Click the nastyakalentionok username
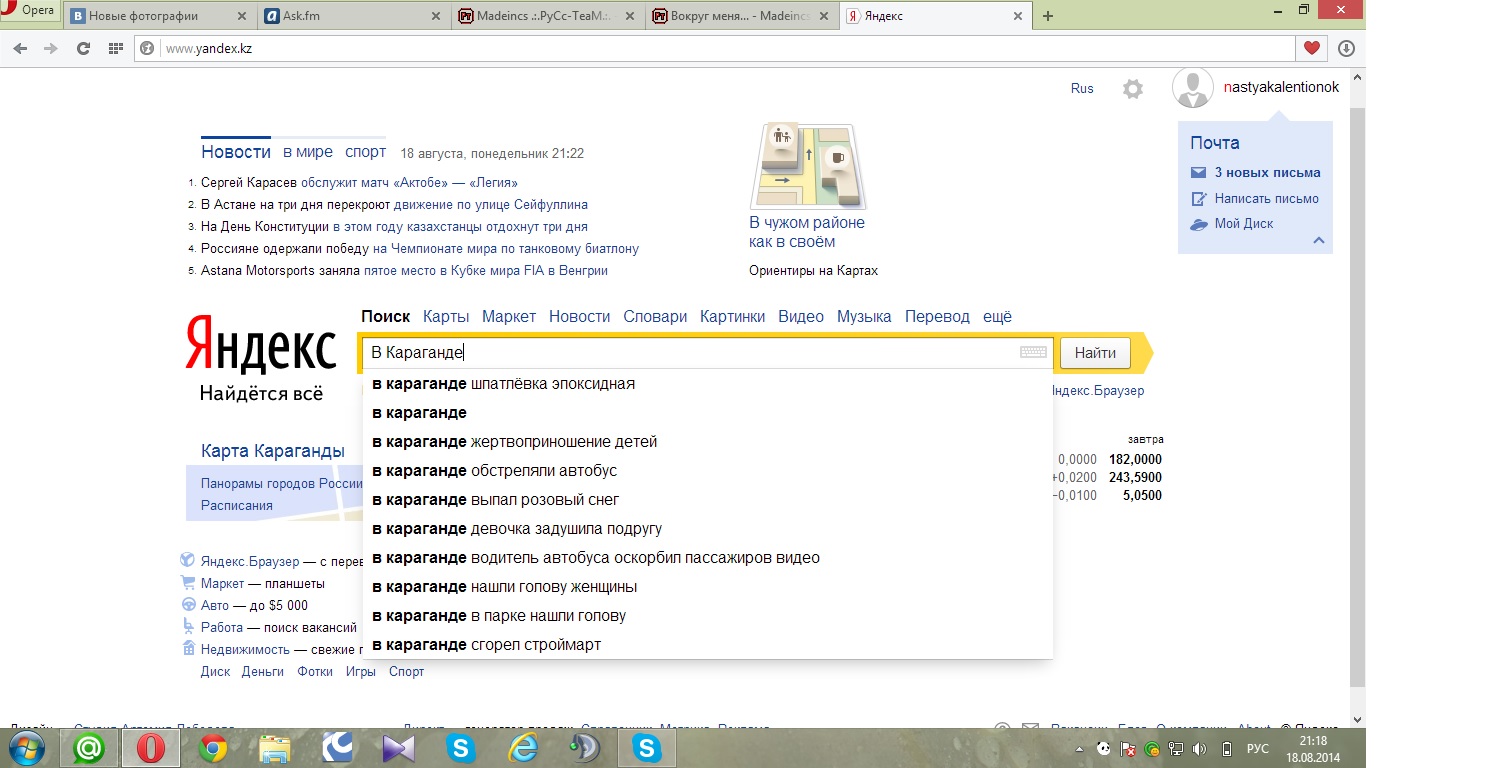The width and height of the screenshot is (1500, 768). 1281,88
